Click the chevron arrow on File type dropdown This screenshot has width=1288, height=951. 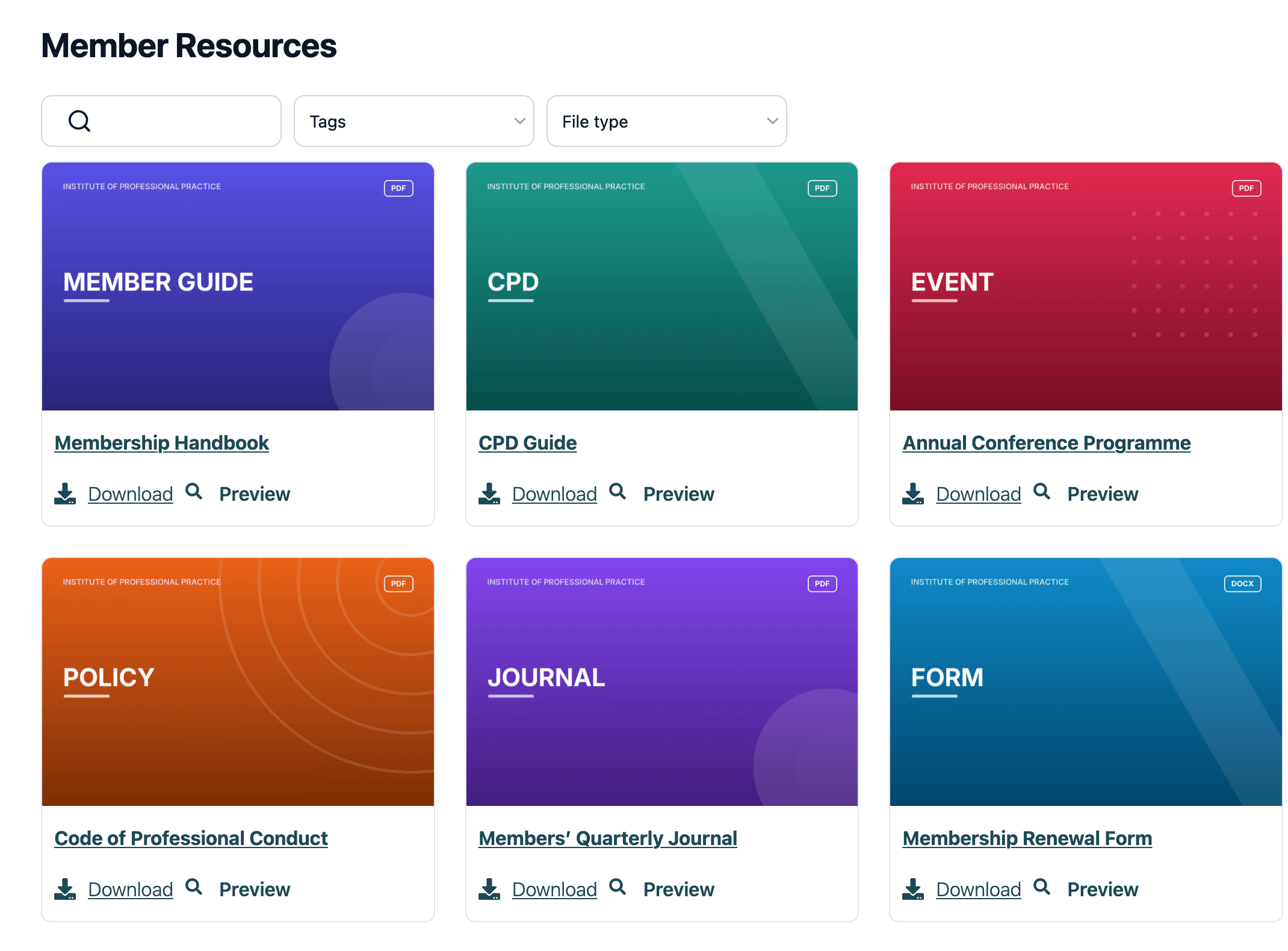tap(773, 121)
